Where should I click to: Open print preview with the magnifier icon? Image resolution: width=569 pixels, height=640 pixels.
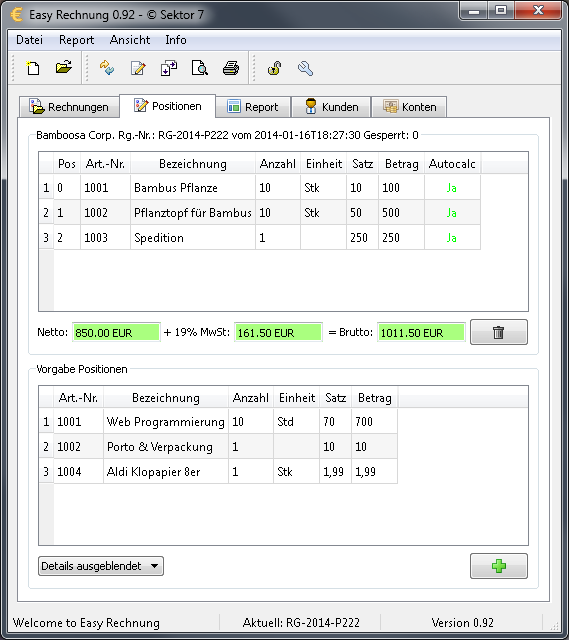(x=200, y=68)
